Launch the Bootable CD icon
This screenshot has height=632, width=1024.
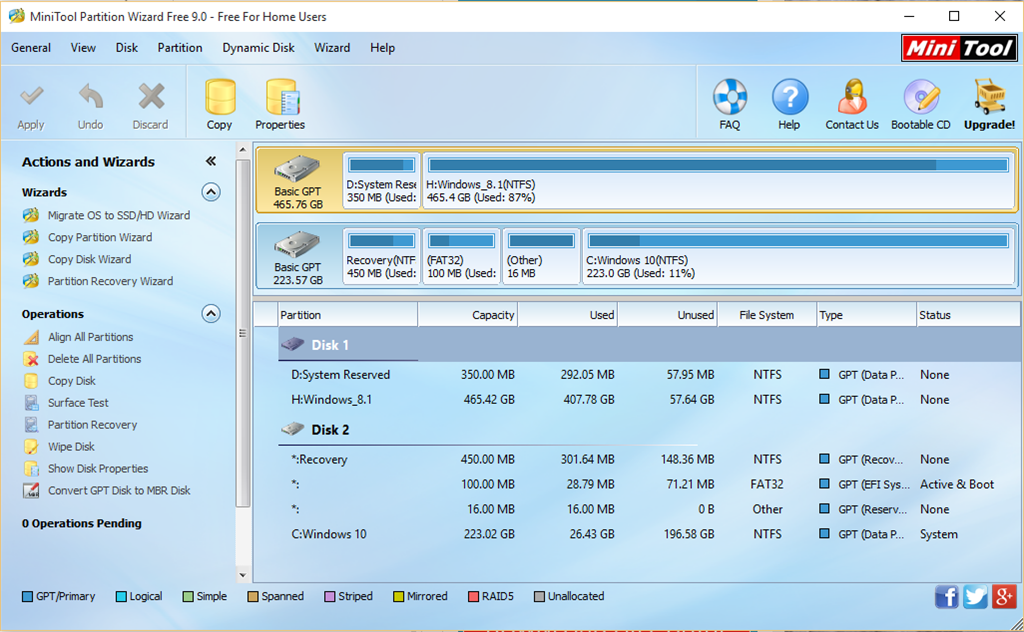tap(921, 97)
